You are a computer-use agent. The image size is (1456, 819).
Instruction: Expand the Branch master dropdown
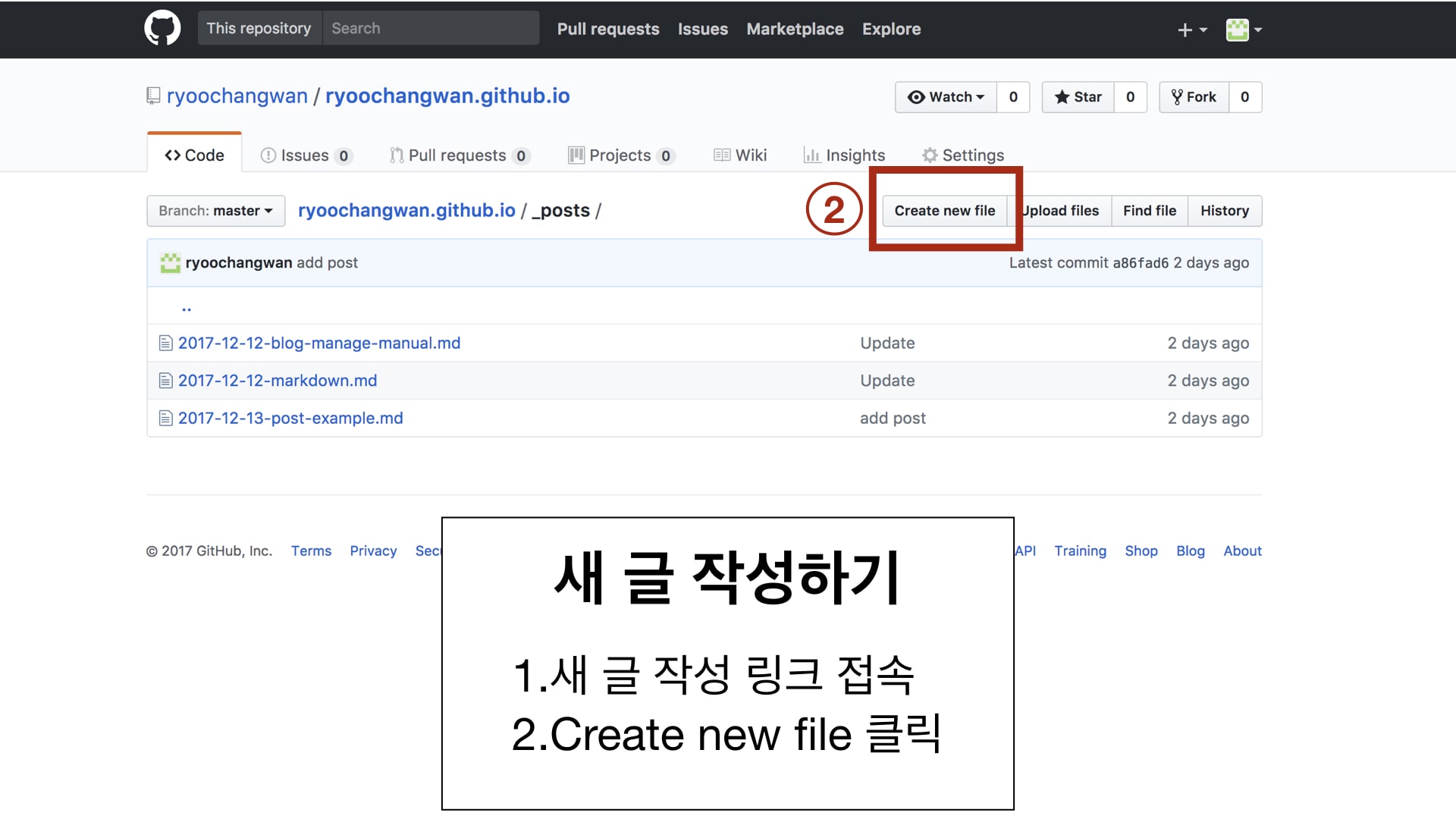[x=215, y=210]
